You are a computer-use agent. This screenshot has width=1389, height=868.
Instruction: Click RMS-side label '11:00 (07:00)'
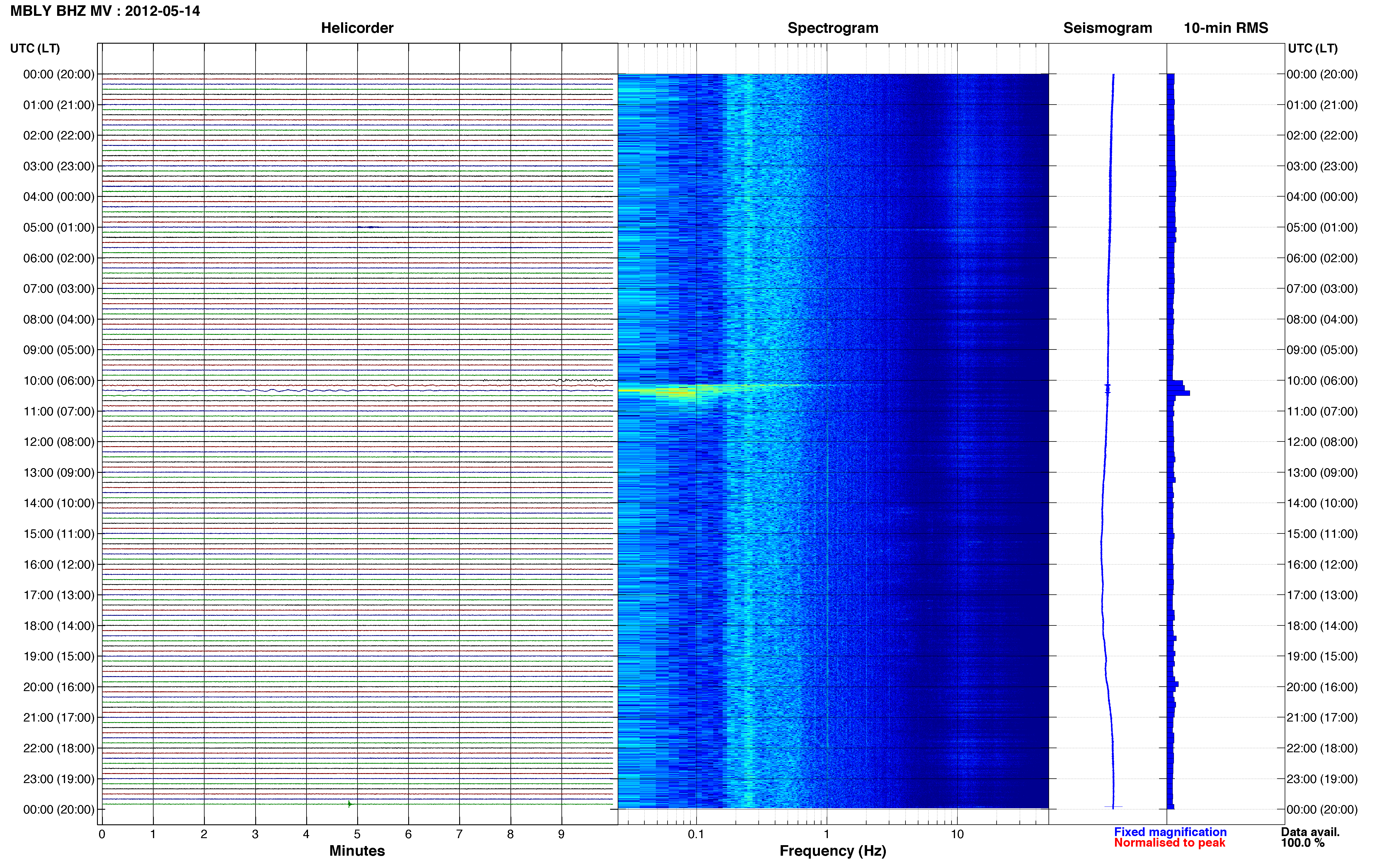click(x=1322, y=412)
